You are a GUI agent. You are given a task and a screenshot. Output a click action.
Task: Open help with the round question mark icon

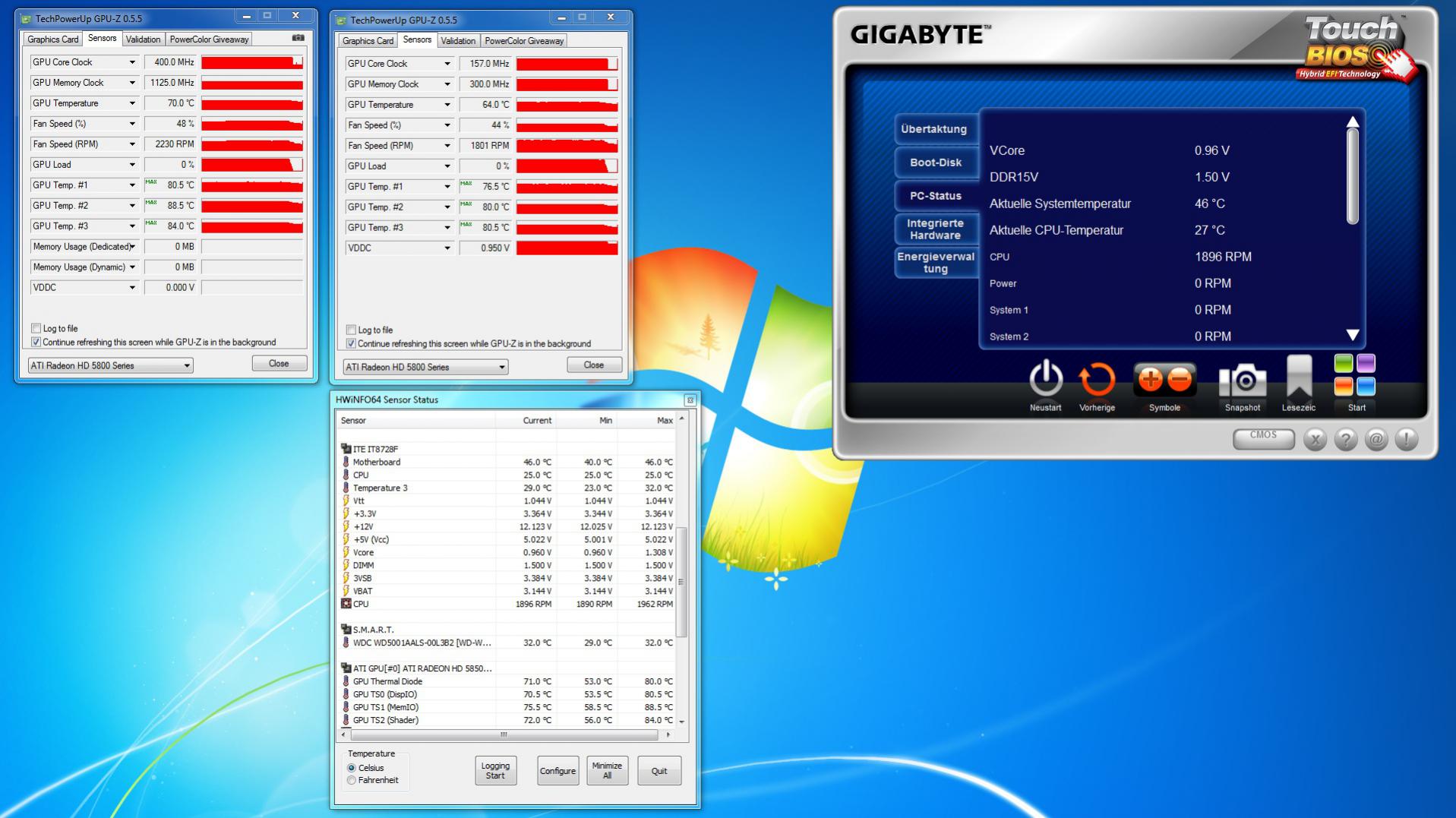(x=1346, y=439)
